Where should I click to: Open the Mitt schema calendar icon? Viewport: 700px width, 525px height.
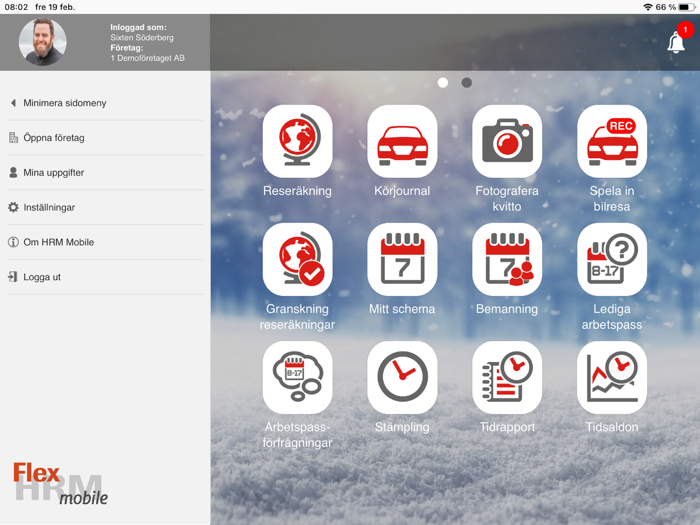pos(402,259)
